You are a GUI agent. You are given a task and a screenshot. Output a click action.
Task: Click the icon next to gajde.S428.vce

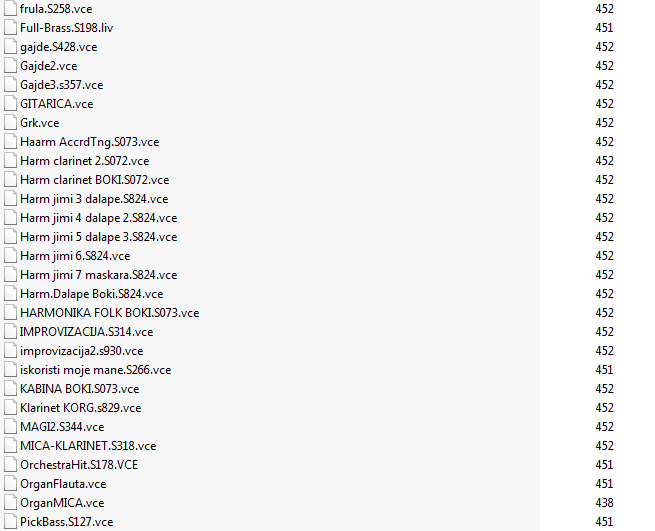click(x=10, y=47)
